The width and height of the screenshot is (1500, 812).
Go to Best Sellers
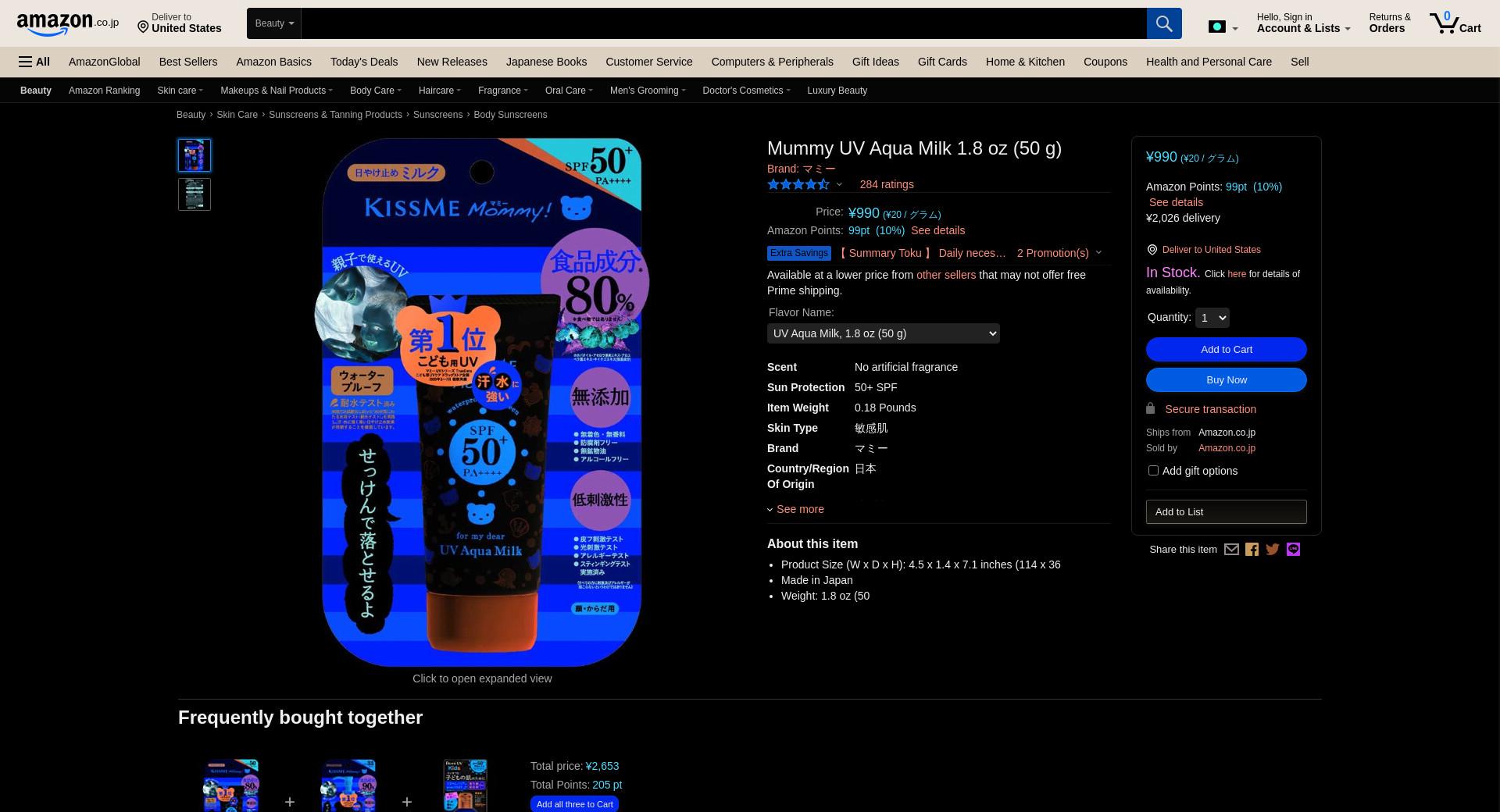(x=188, y=62)
